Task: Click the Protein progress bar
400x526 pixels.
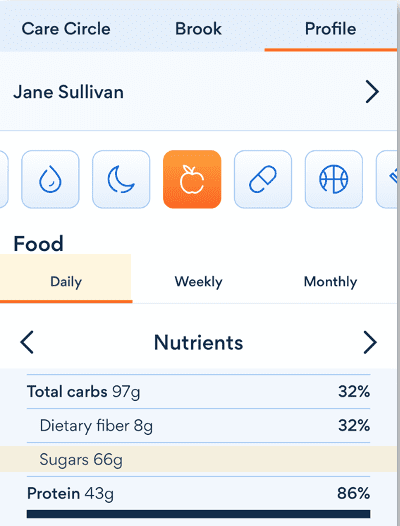Action: (x=198, y=514)
